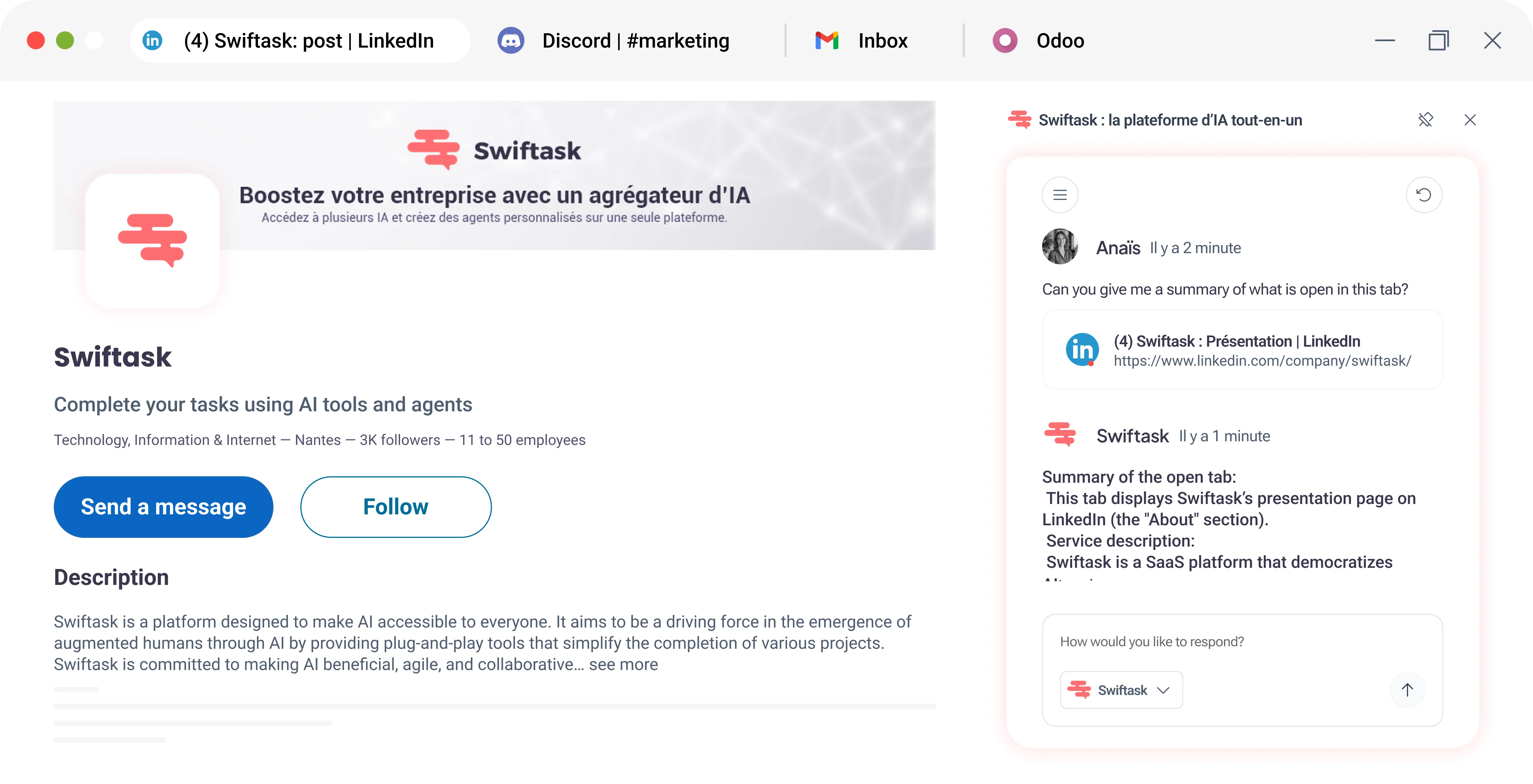Click the LinkedIn icon in tab preview card
This screenshot has height=784, width=1533.
[1082, 350]
